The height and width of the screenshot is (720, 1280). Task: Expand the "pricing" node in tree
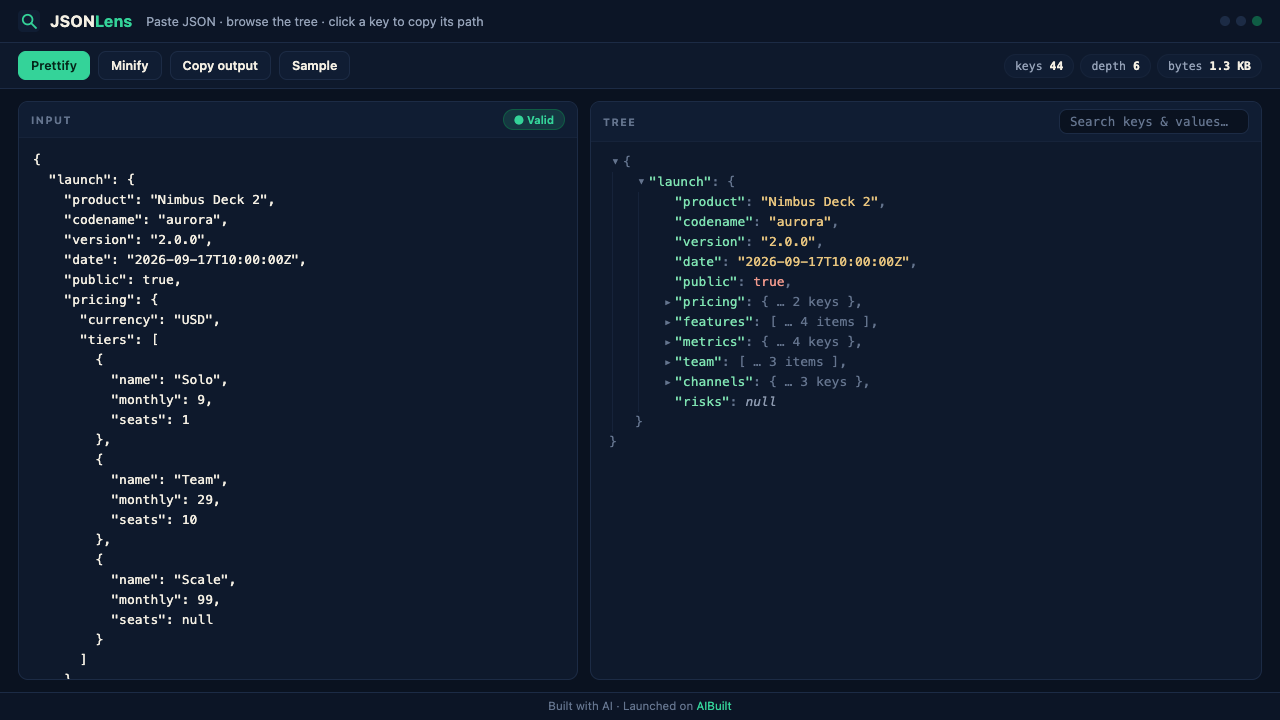[668, 301]
